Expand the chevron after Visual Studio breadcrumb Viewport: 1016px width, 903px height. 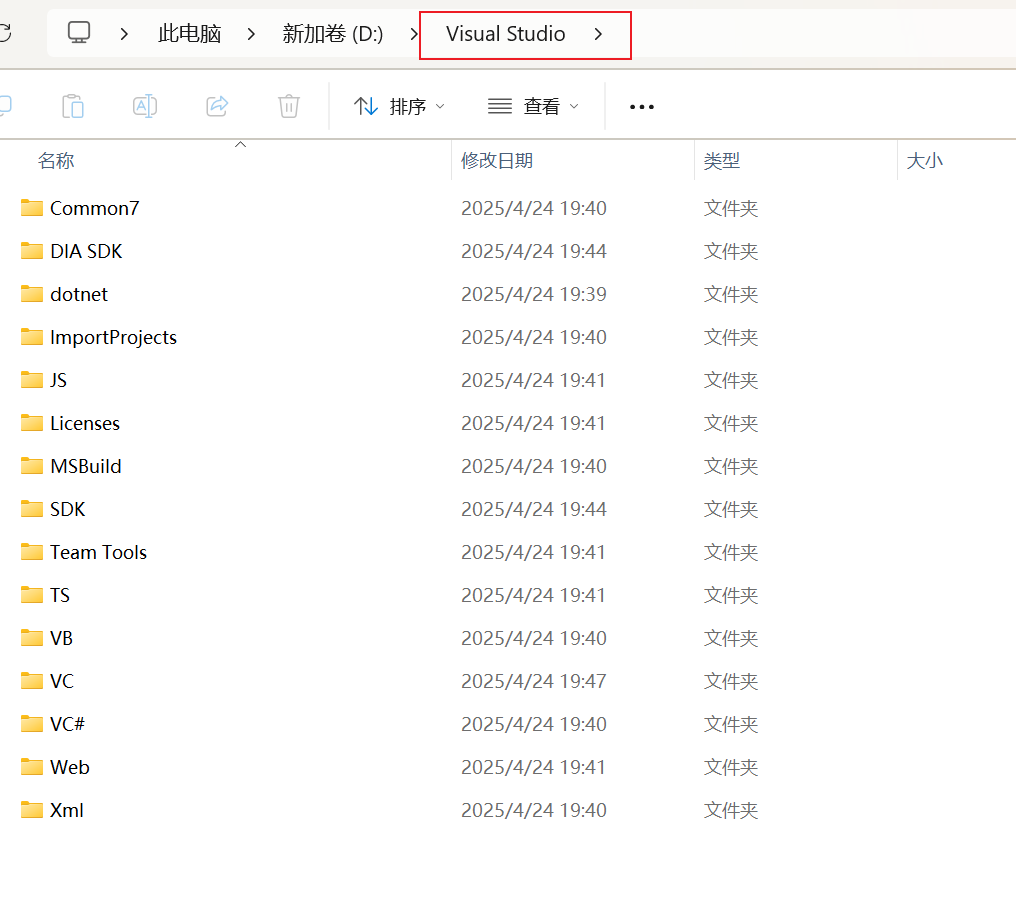[598, 34]
